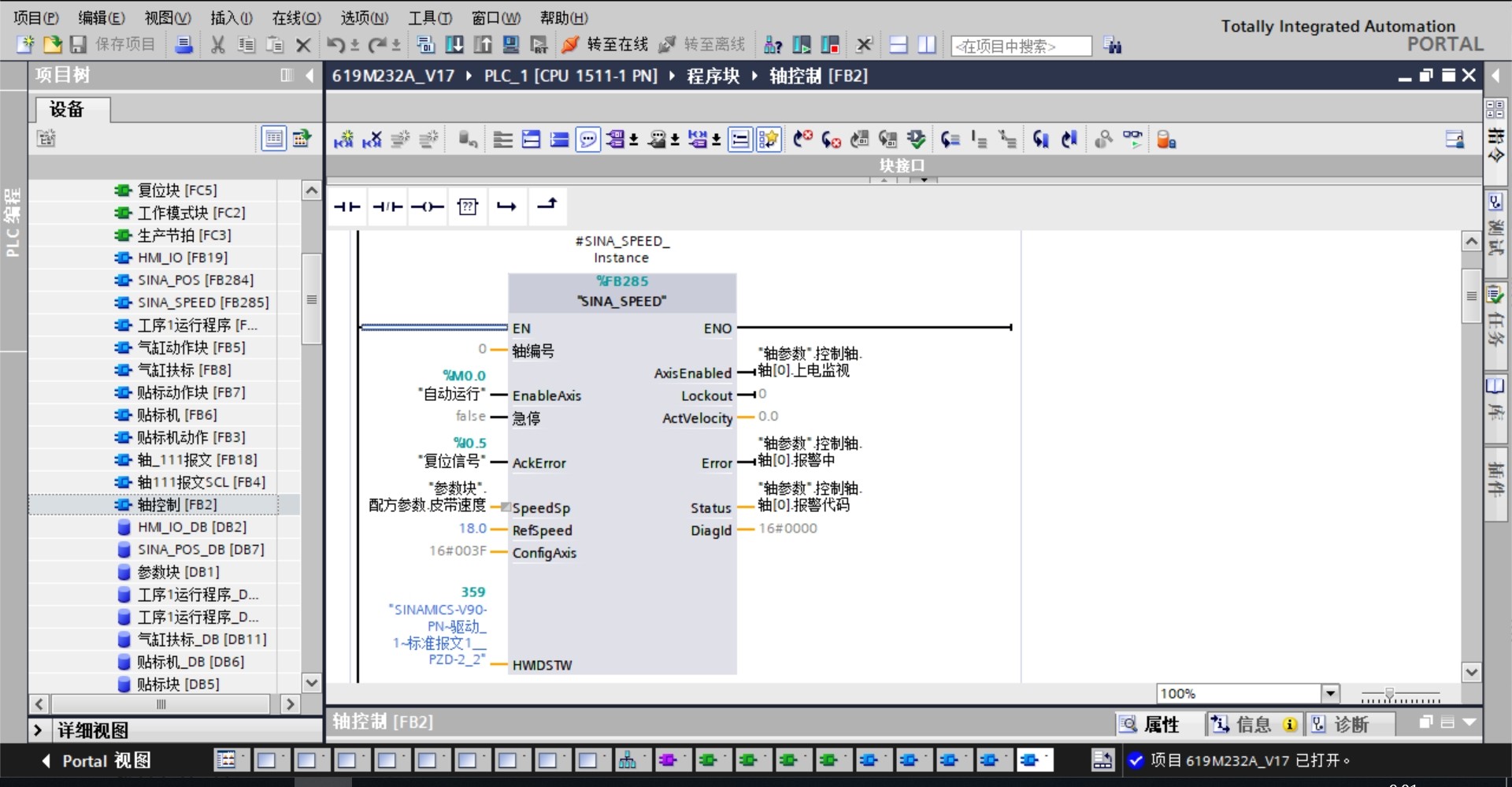Screen dimensions: 1512x787
Task: Click the save project (保存项目) button
Action: pyautogui.click(x=113, y=45)
